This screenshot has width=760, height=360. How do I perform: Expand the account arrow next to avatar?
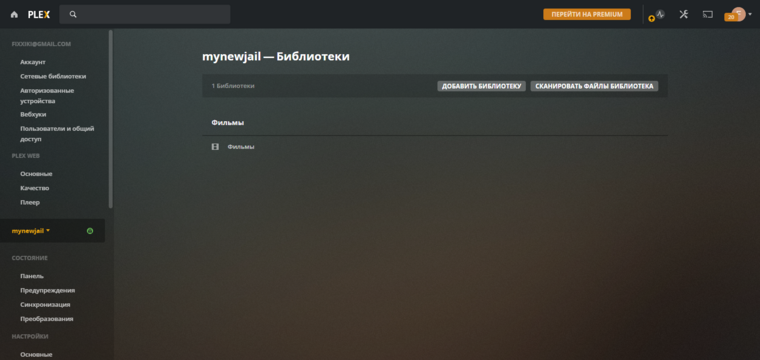coord(750,14)
